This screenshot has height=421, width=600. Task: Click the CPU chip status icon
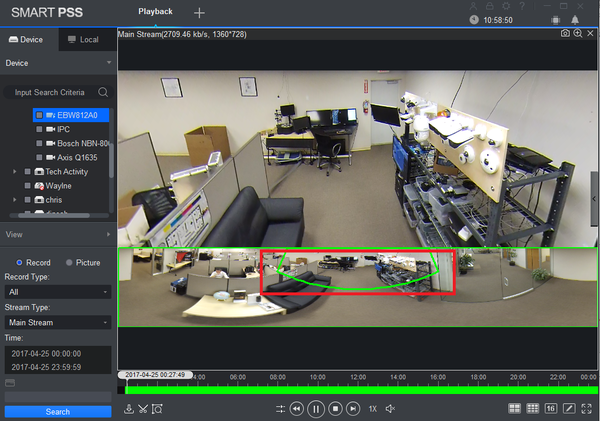coord(556,20)
